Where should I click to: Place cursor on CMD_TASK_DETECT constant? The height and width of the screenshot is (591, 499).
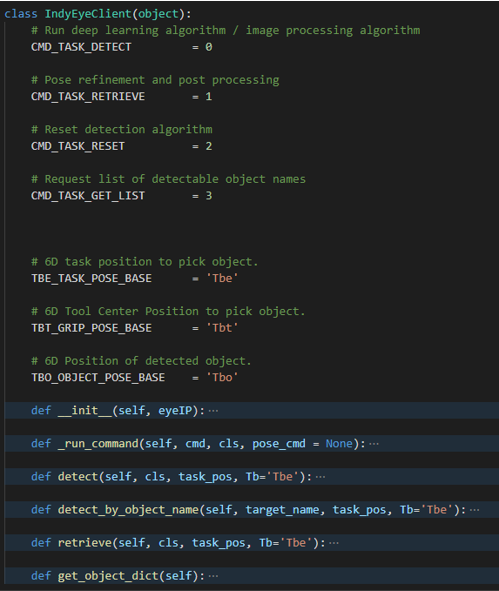coord(81,47)
